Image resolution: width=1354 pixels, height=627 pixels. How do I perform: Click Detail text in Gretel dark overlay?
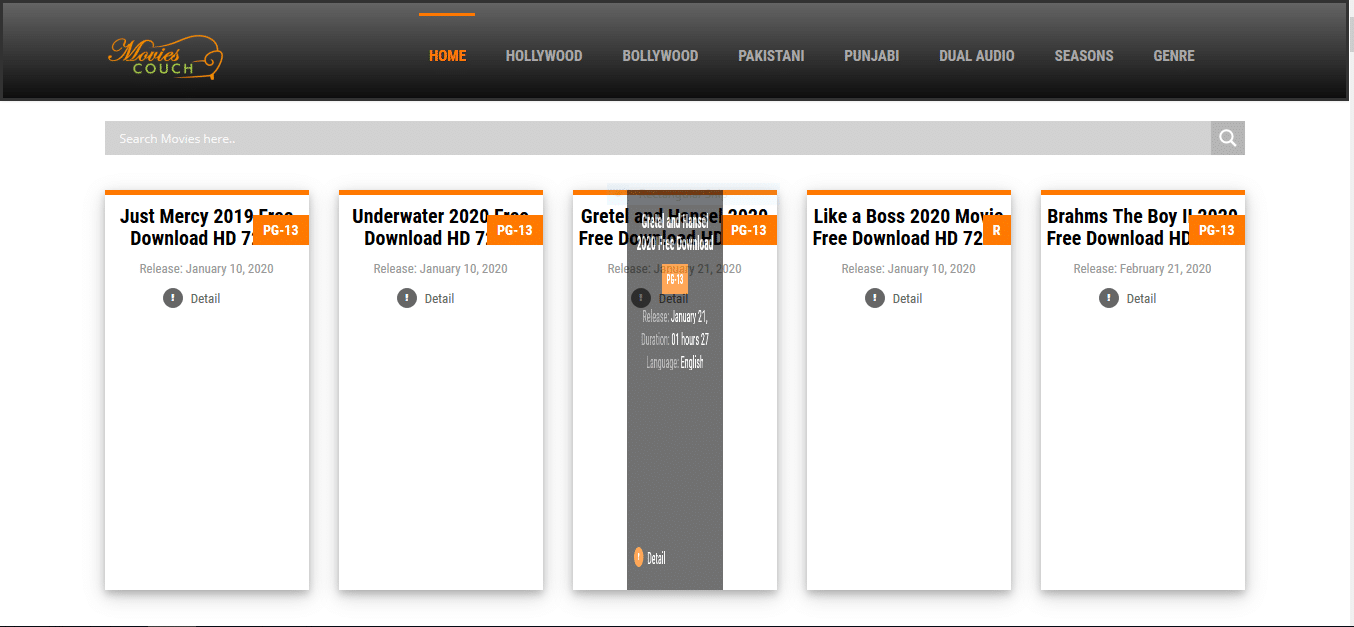(656, 558)
